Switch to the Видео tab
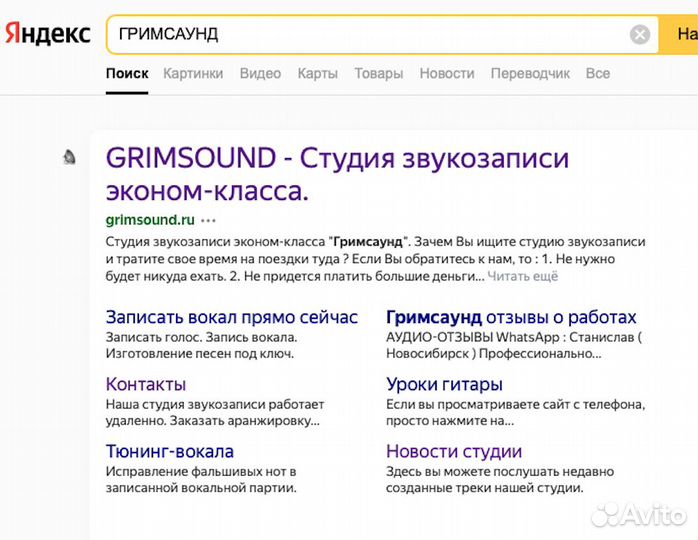The height and width of the screenshot is (540, 698). [x=260, y=73]
